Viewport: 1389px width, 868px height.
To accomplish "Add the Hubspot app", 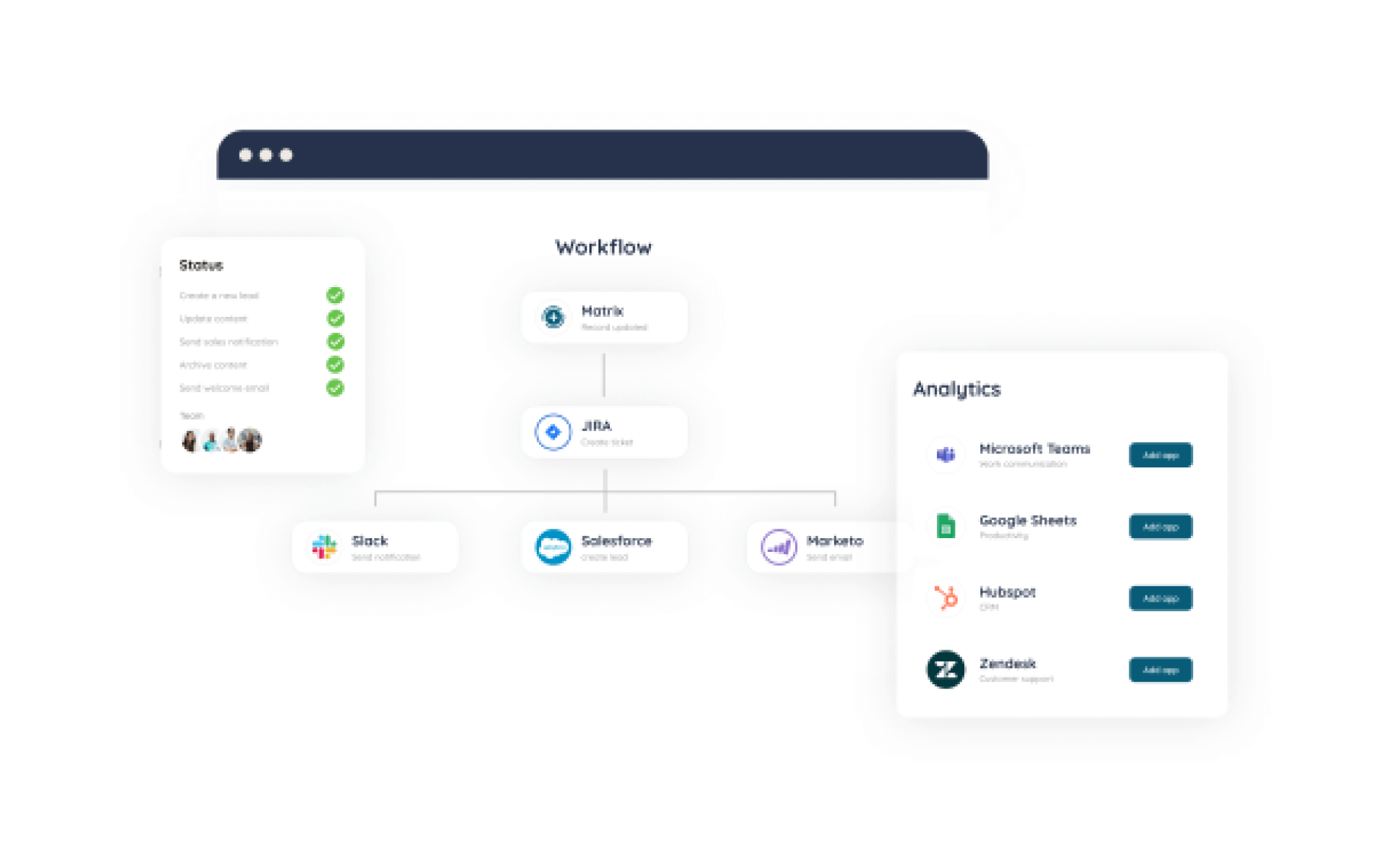I will pyautogui.click(x=1160, y=598).
